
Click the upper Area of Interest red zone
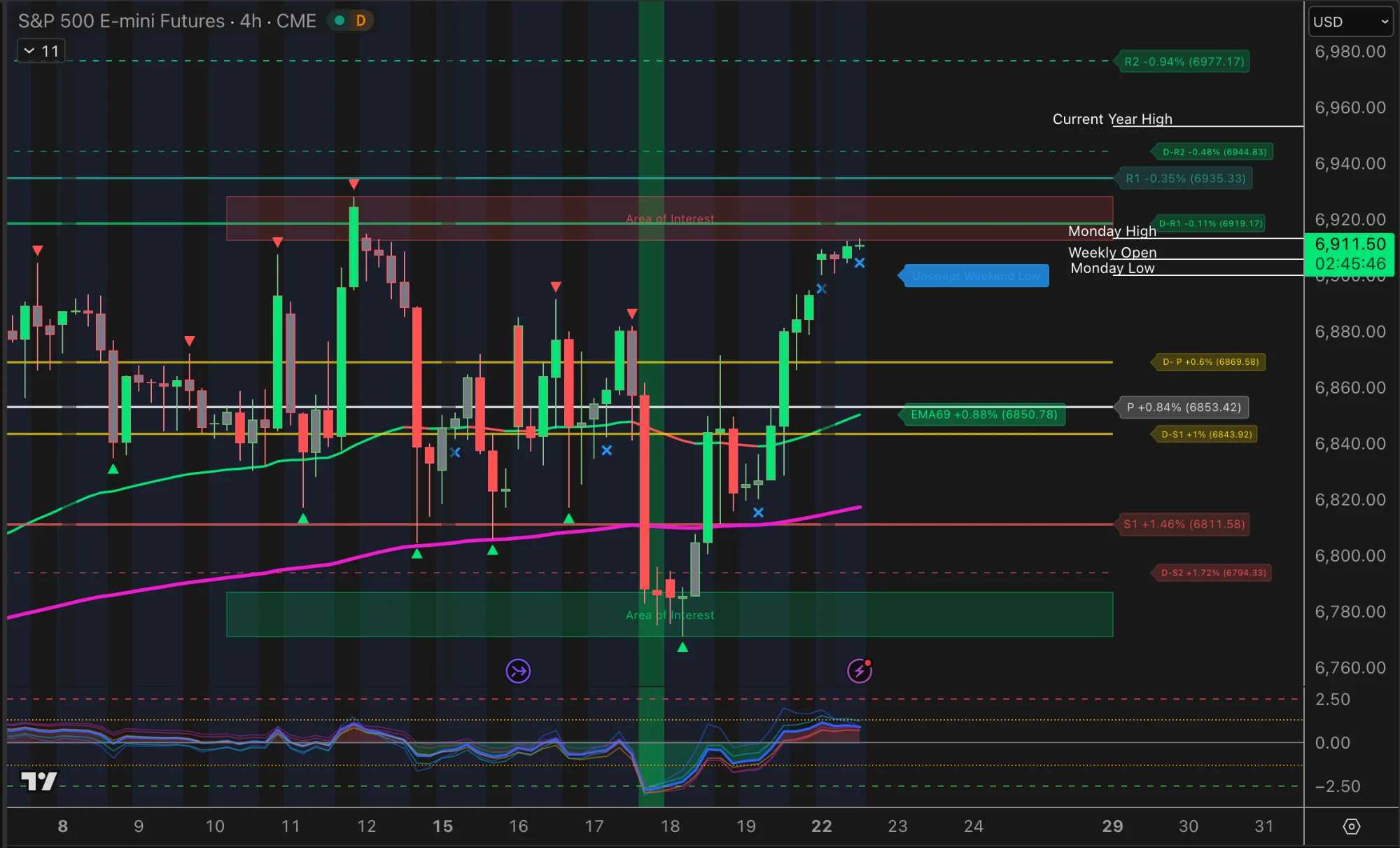(x=669, y=218)
